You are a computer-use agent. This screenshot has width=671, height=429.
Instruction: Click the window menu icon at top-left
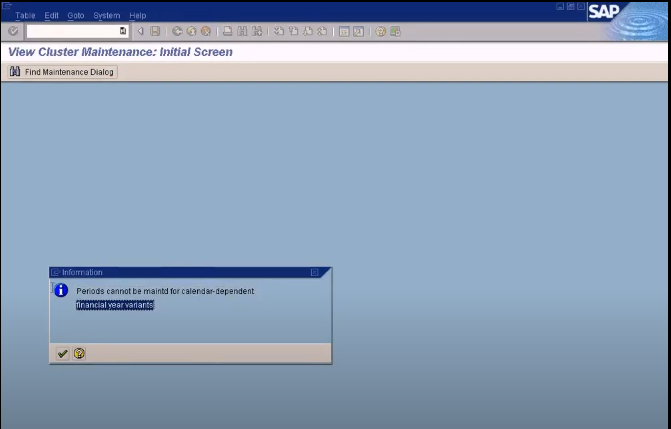pyautogui.click(x=6, y=6)
